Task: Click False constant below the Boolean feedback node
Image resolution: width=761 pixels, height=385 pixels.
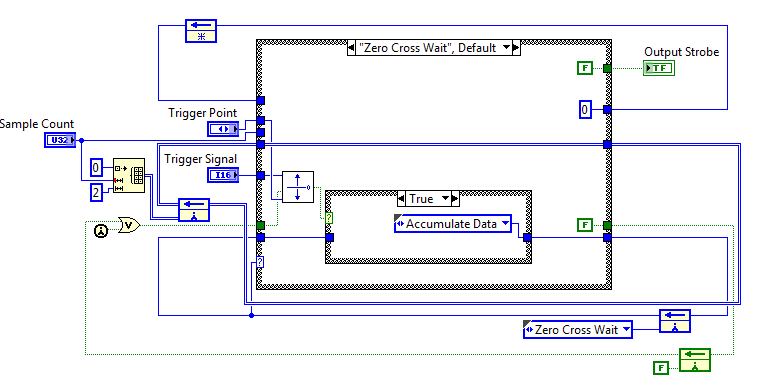Action: tap(661, 368)
